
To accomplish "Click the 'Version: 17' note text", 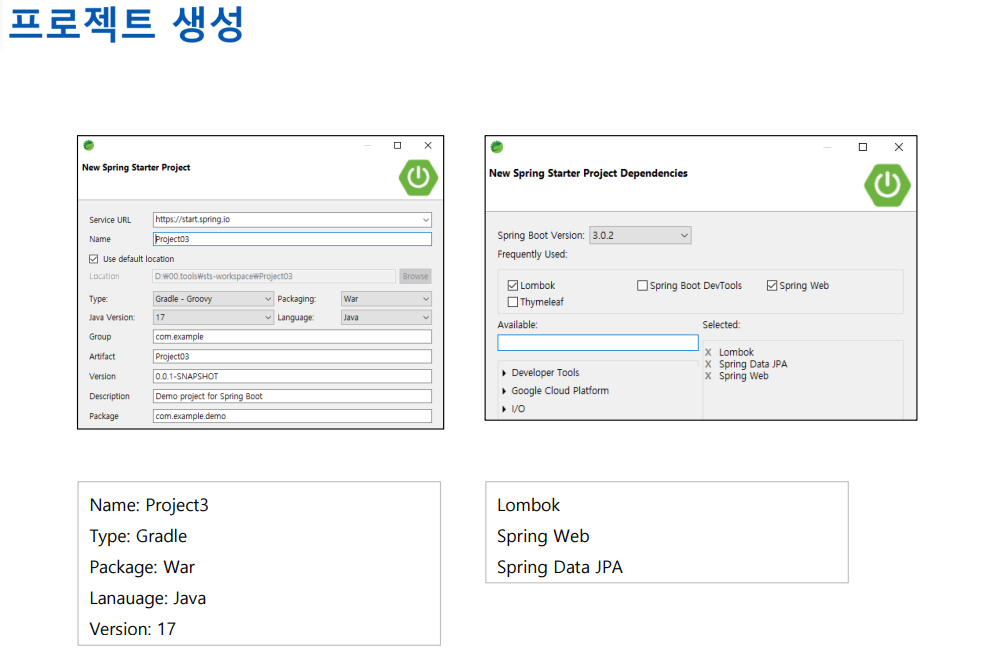I will point(133,629).
